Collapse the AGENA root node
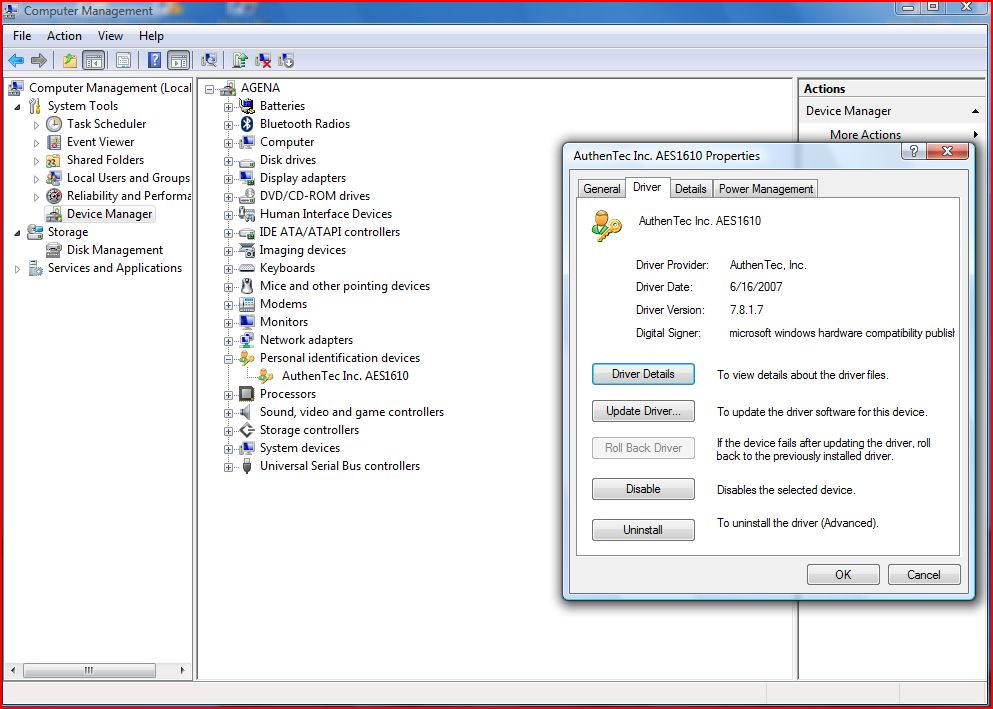 (x=210, y=90)
